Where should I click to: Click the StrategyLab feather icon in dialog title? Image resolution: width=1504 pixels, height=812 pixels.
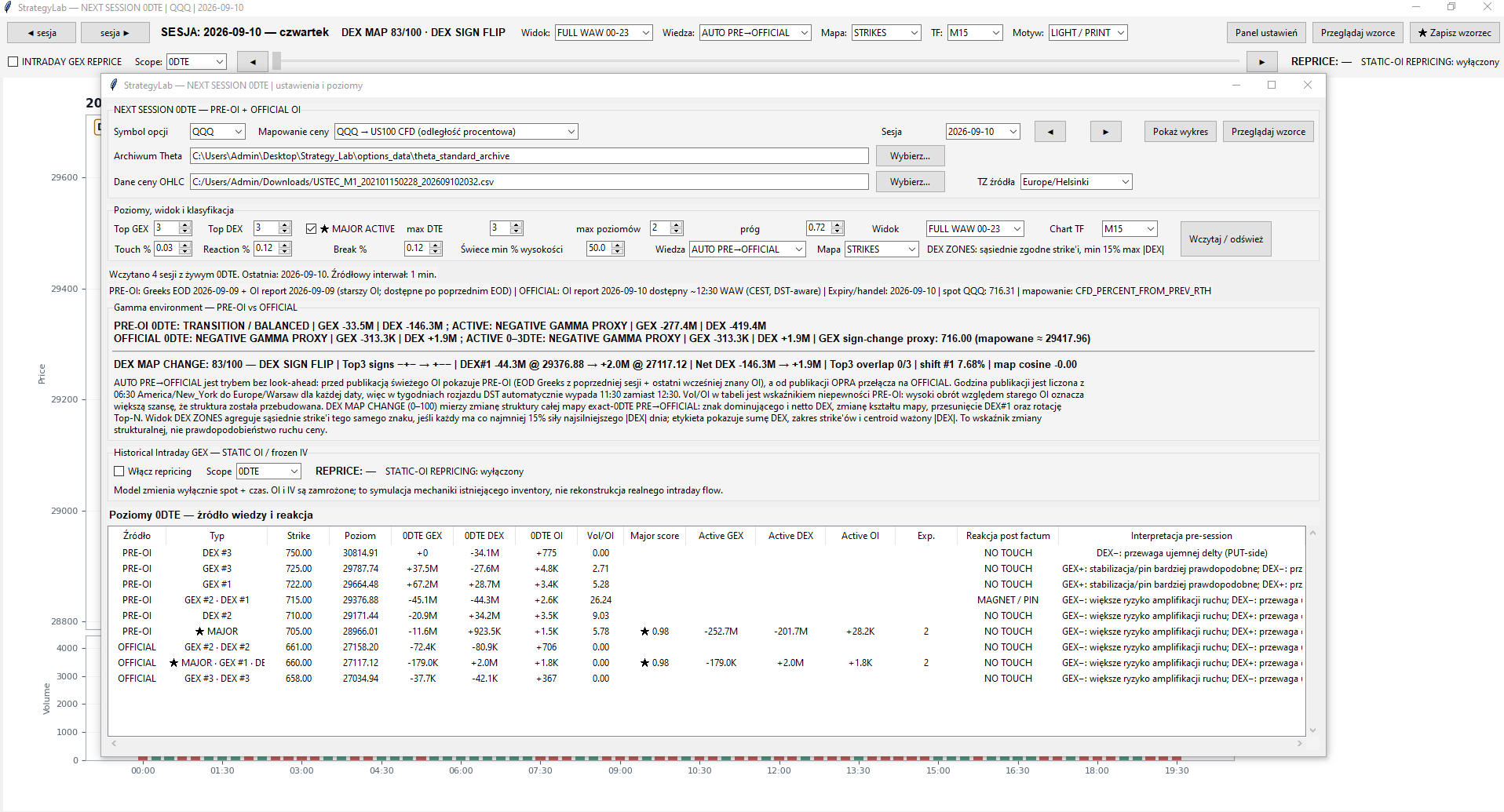point(114,85)
